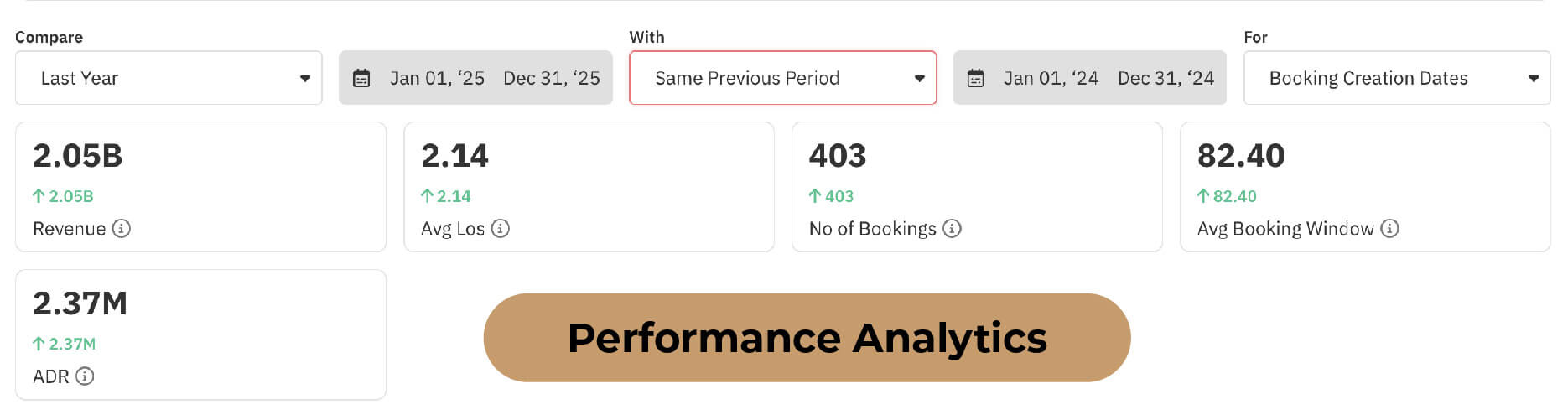1568x420 pixels.
Task: Click the 2.05B Revenue card
Action: coord(200,187)
